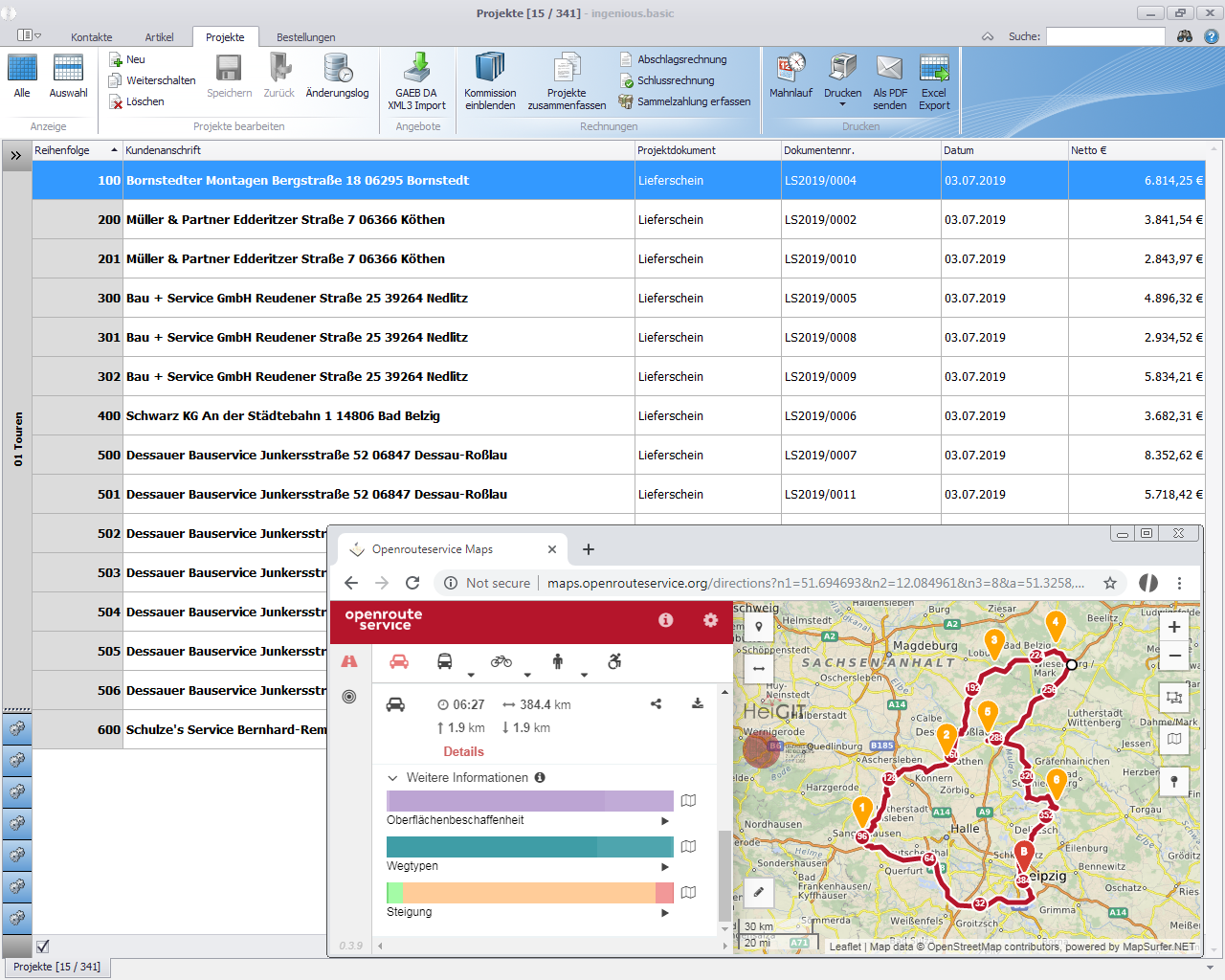
Task: Send as PDF via Als PDF senden
Action: tap(889, 69)
